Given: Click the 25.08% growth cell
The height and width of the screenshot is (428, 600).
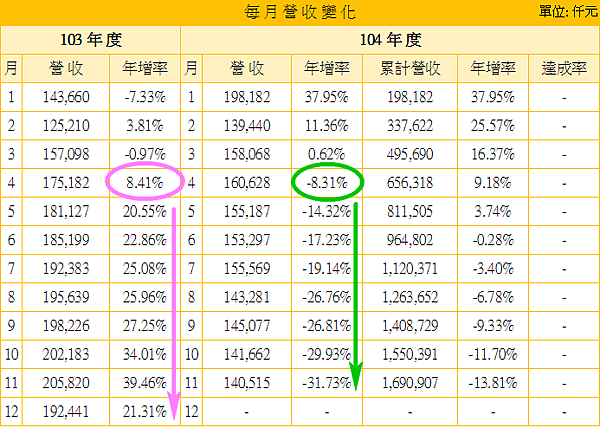Looking at the screenshot, I should click(145, 269).
